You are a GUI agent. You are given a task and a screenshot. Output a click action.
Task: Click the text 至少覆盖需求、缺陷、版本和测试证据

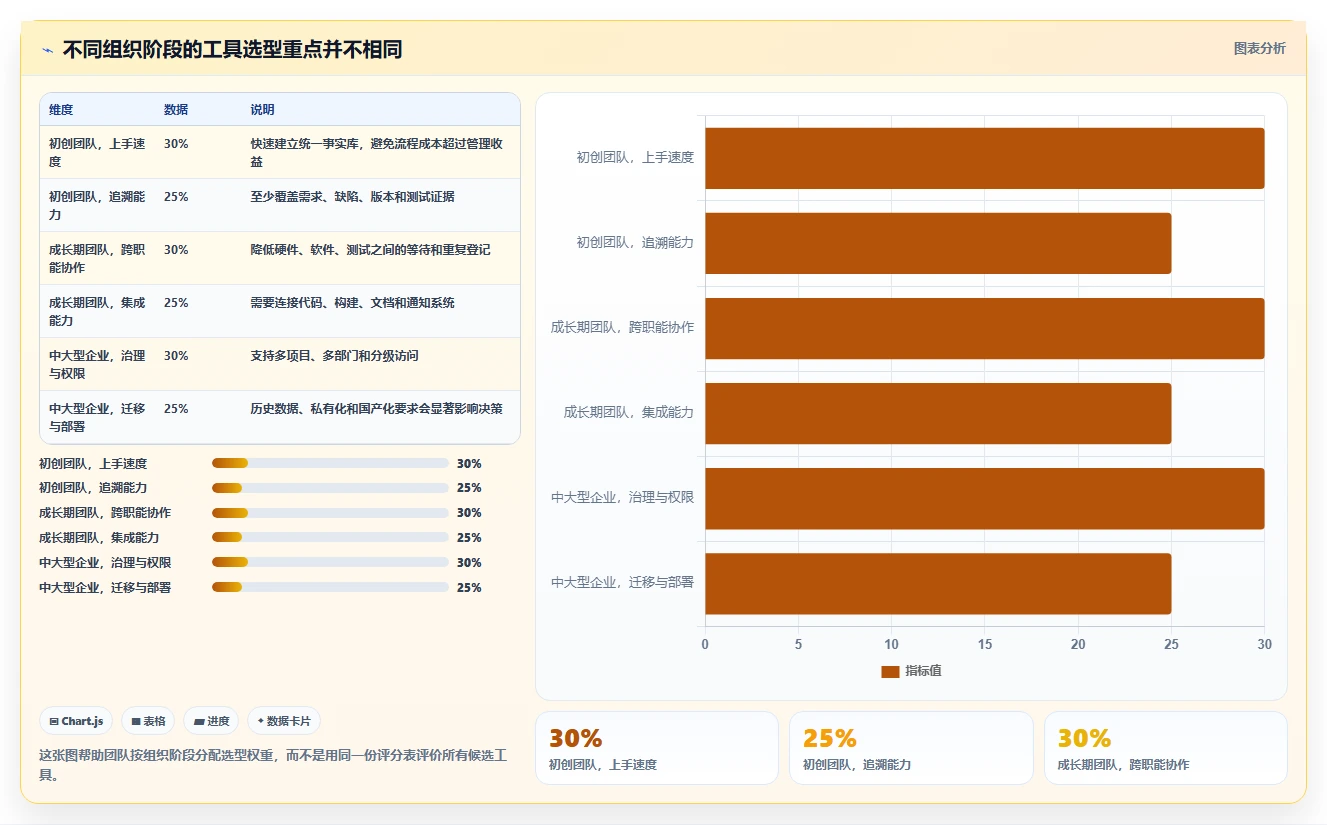[353, 197]
